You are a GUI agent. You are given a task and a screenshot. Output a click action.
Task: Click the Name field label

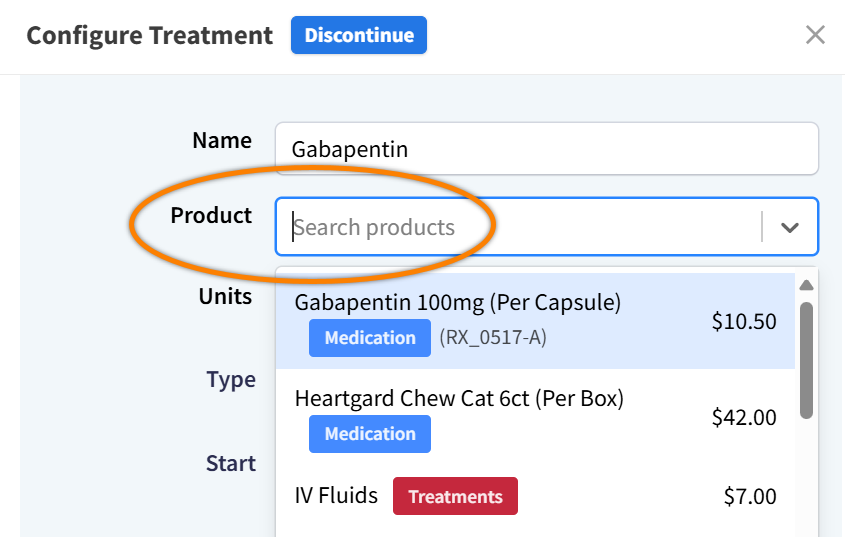point(222,141)
